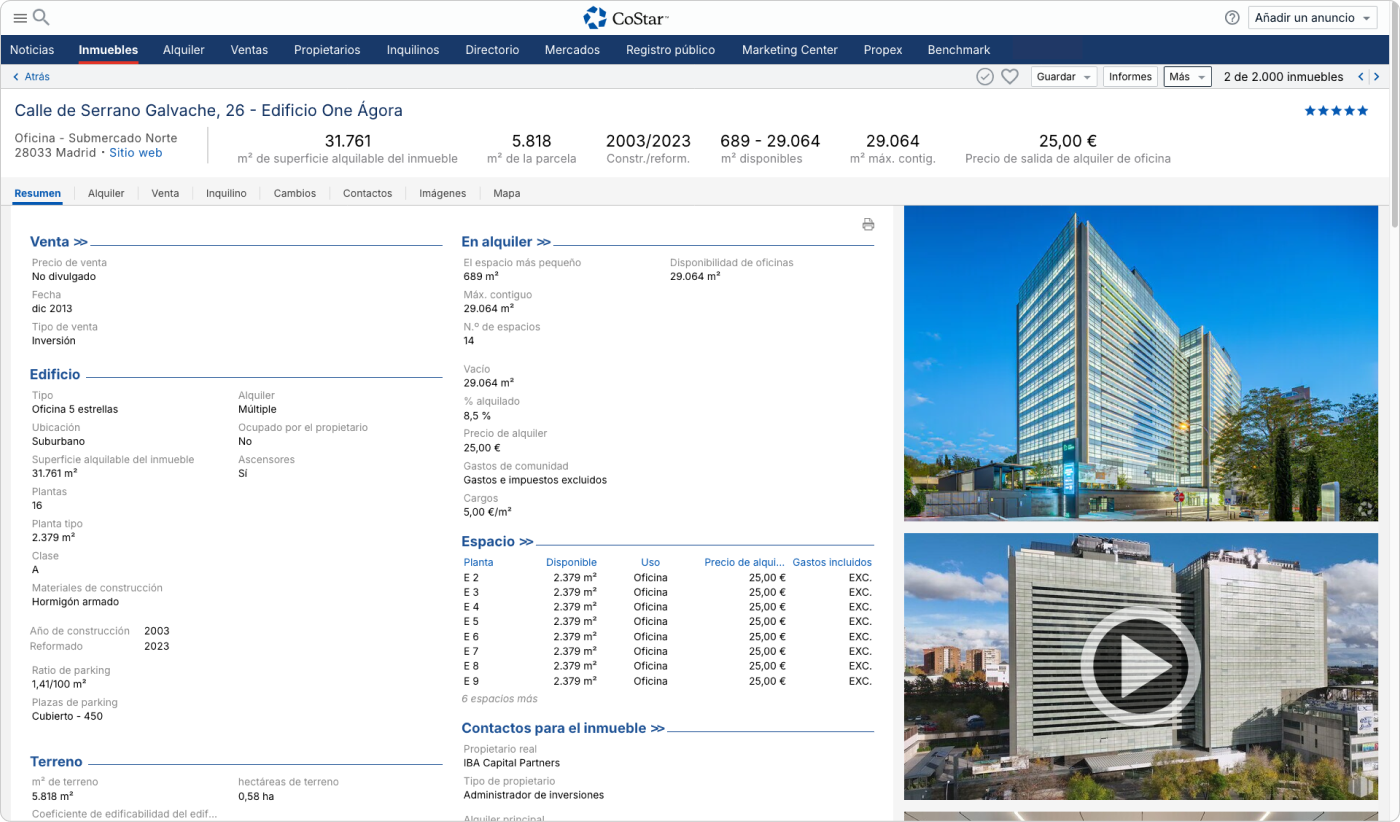Open the Añadir un anuncio dropdown
Viewport: 1400px width, 822px height.
click(x=1312, y=18)
